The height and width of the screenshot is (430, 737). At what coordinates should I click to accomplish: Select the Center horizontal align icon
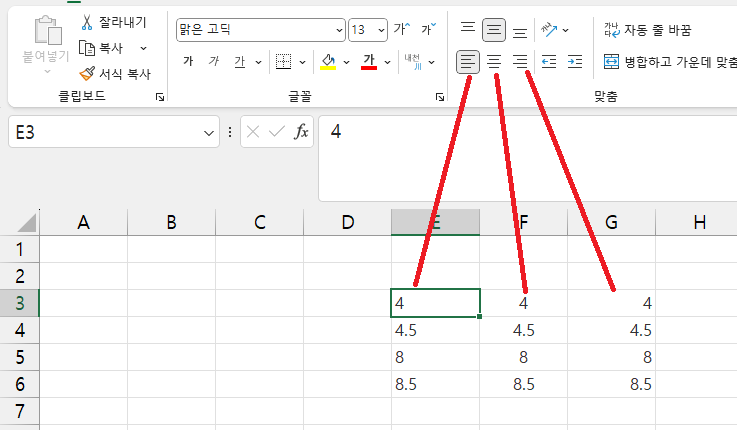coord(494,62)
